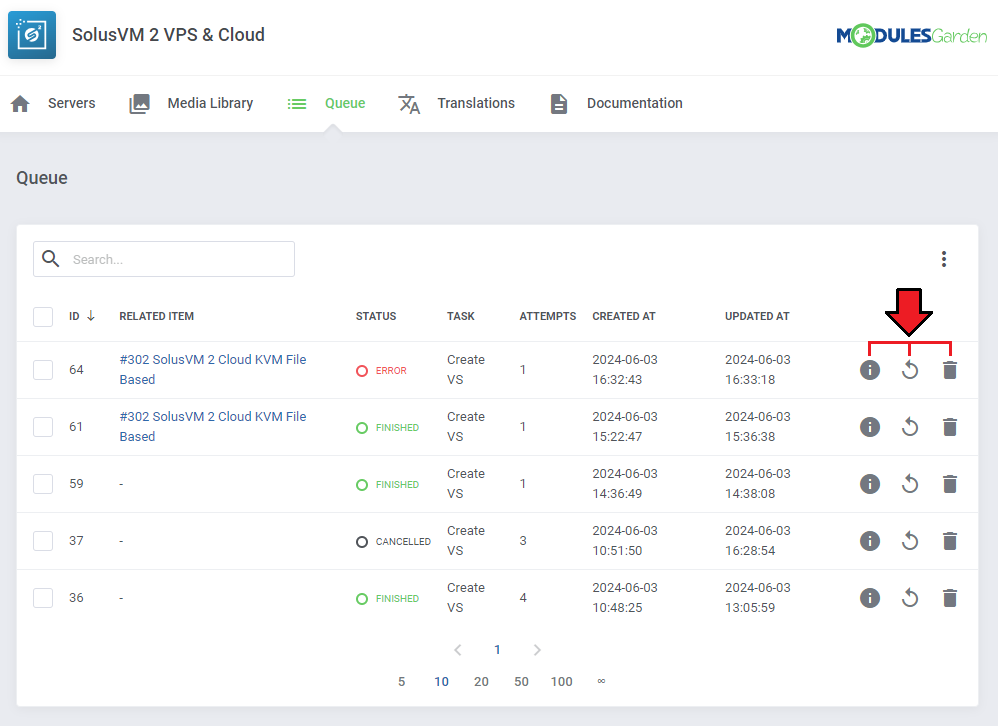Show 100 entries per page
Image resolution: width=998 pixels, height=726 pixels.
[x=561, y=681]
